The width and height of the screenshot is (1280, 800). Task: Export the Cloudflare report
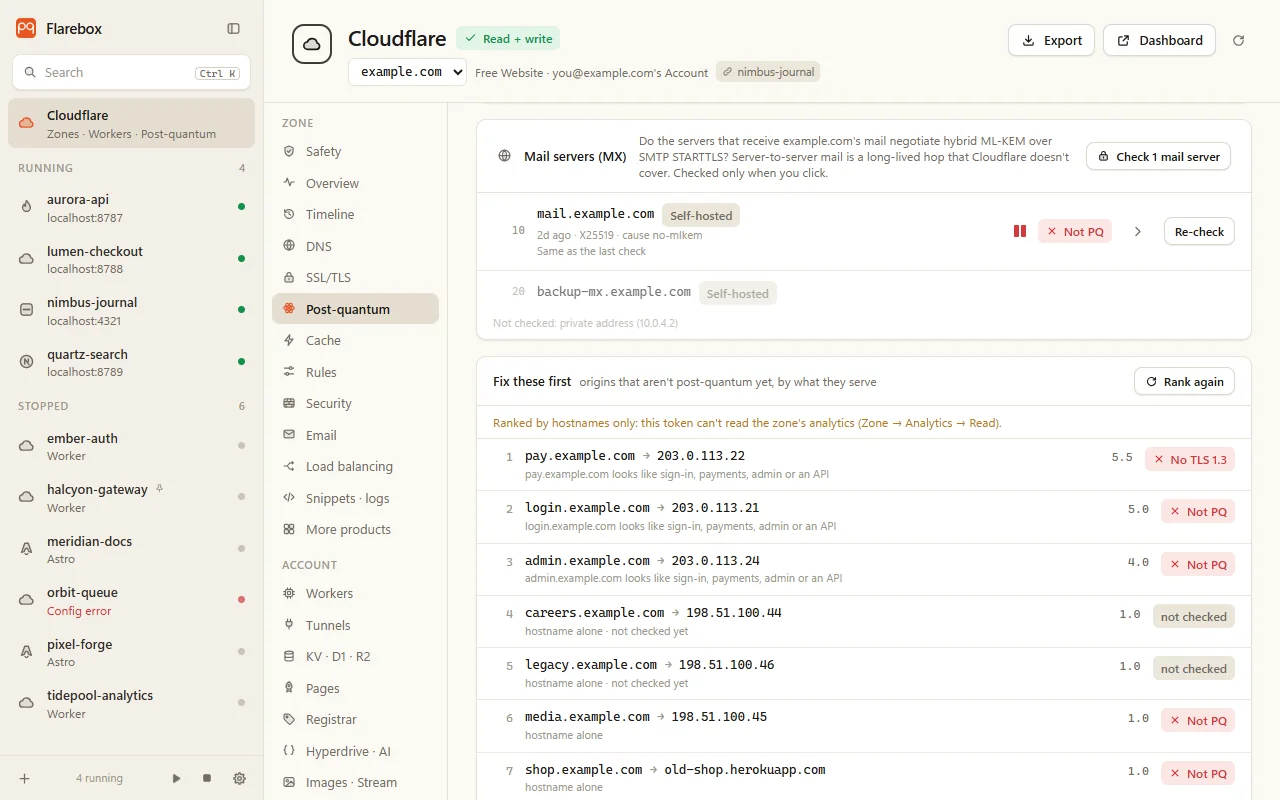coord(1051,40)
